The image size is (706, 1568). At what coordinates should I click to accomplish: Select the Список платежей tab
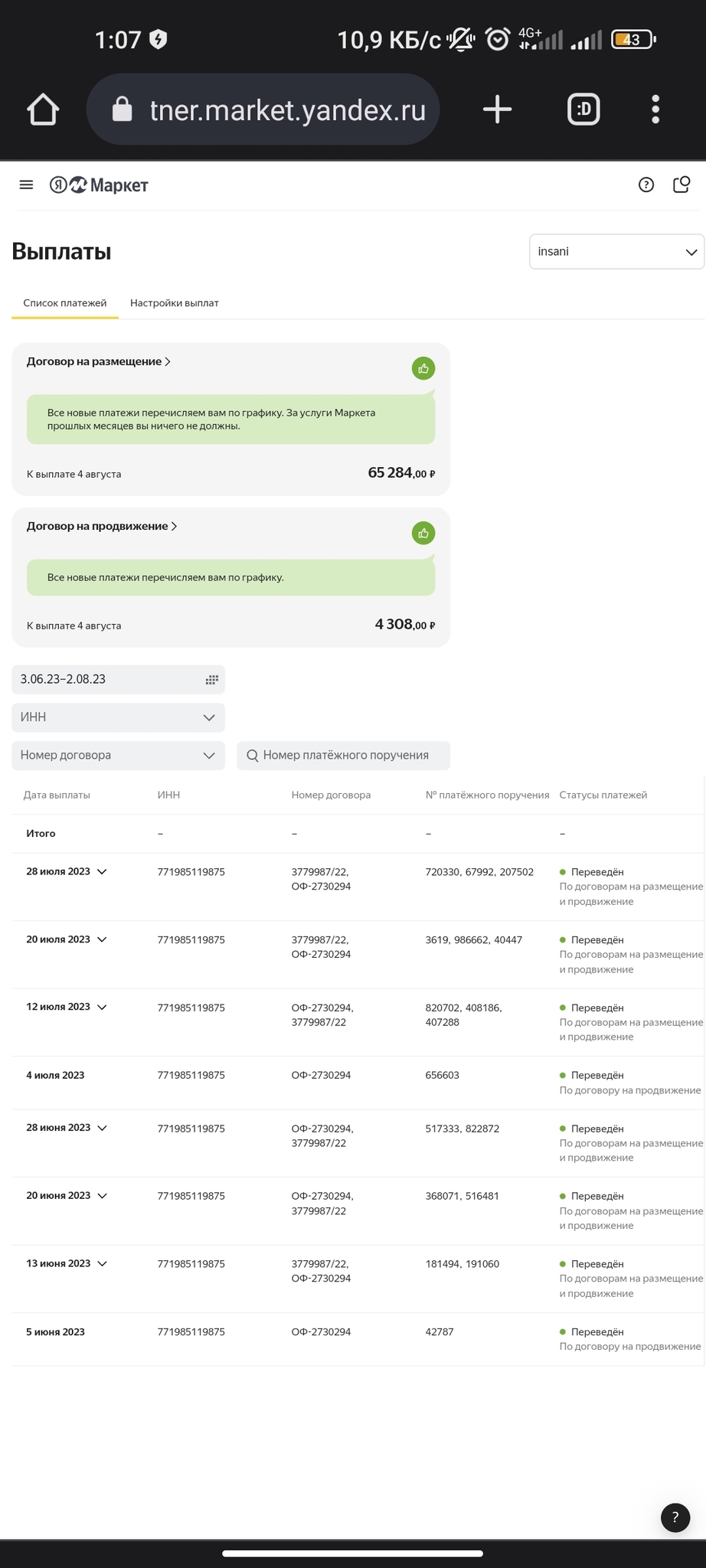65,303
